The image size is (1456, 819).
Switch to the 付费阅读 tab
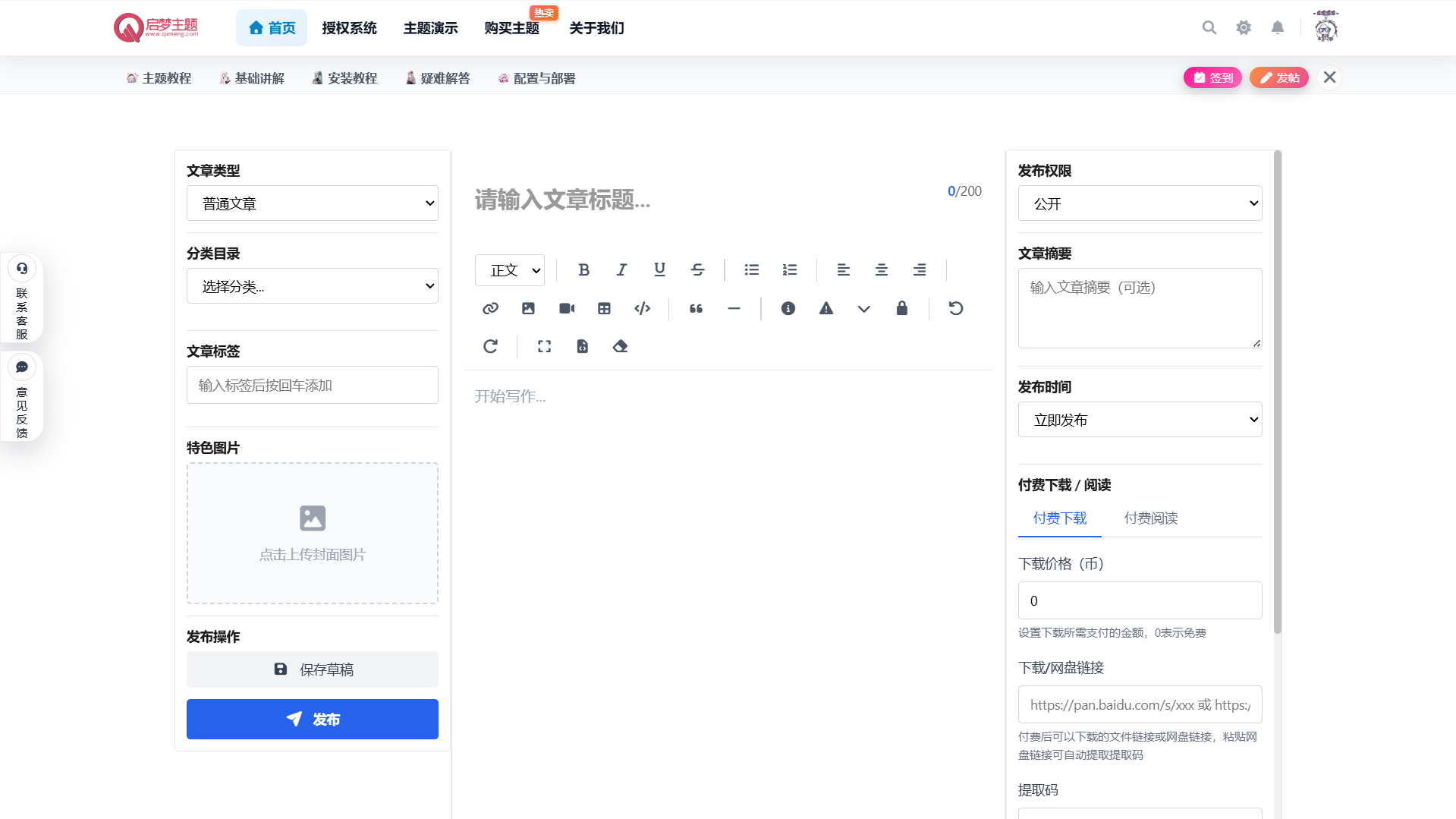pos(1150,518)
